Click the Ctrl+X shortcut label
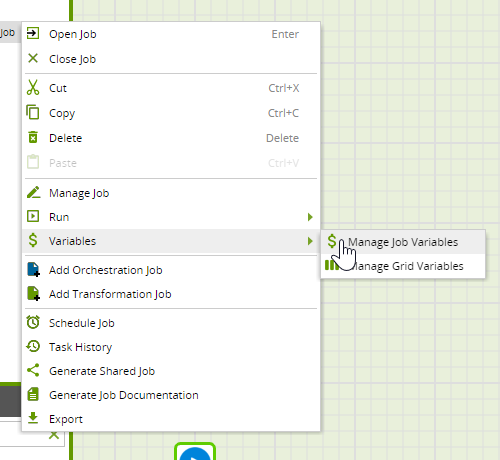 tap(284, 88)
